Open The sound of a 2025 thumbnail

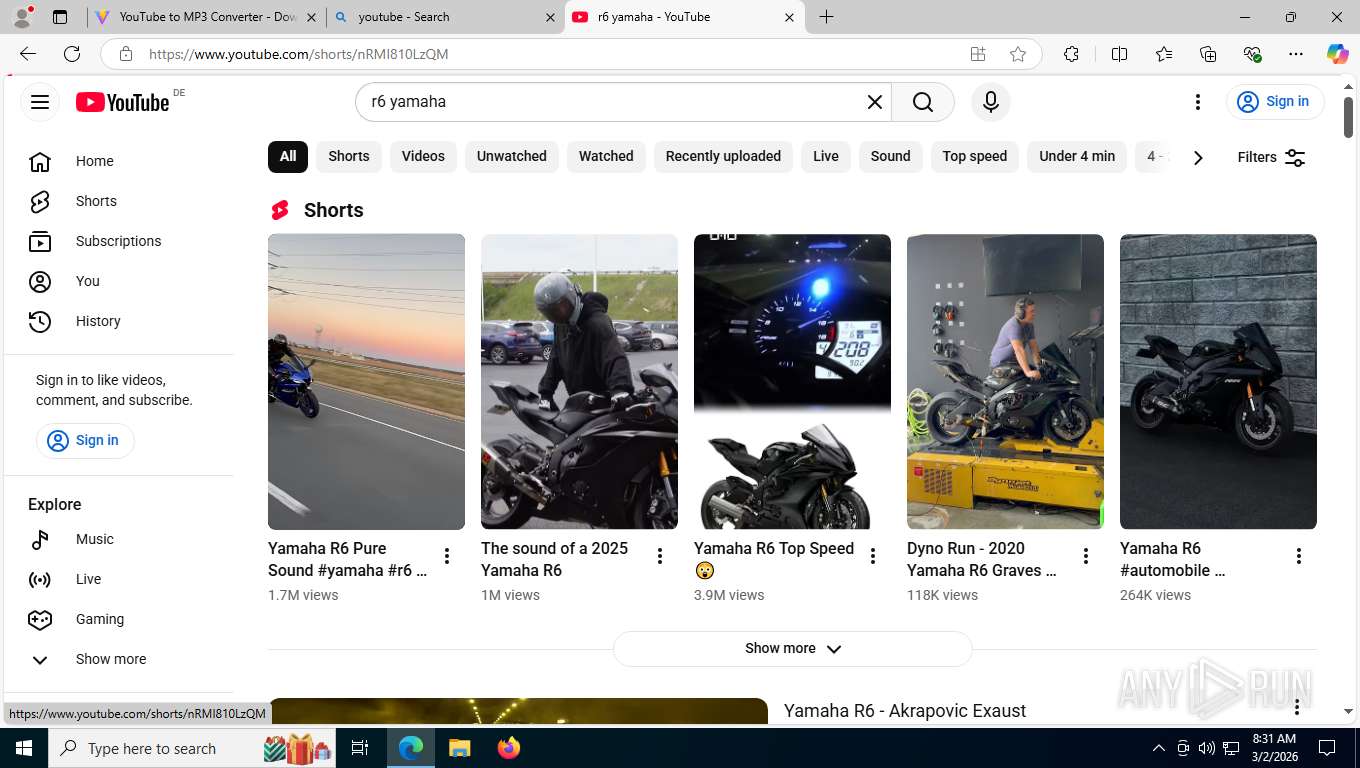pos(579,381)
